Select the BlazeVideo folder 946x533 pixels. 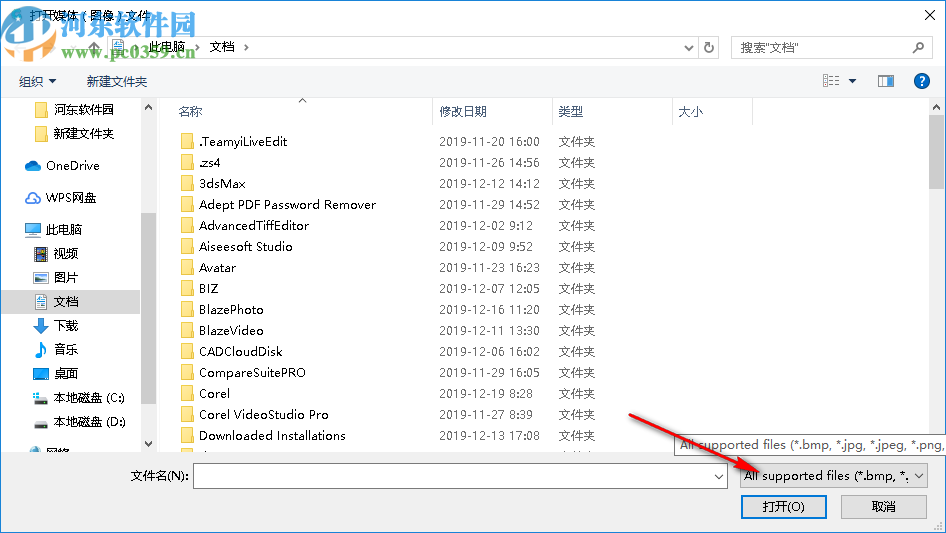tap(231, 331)
